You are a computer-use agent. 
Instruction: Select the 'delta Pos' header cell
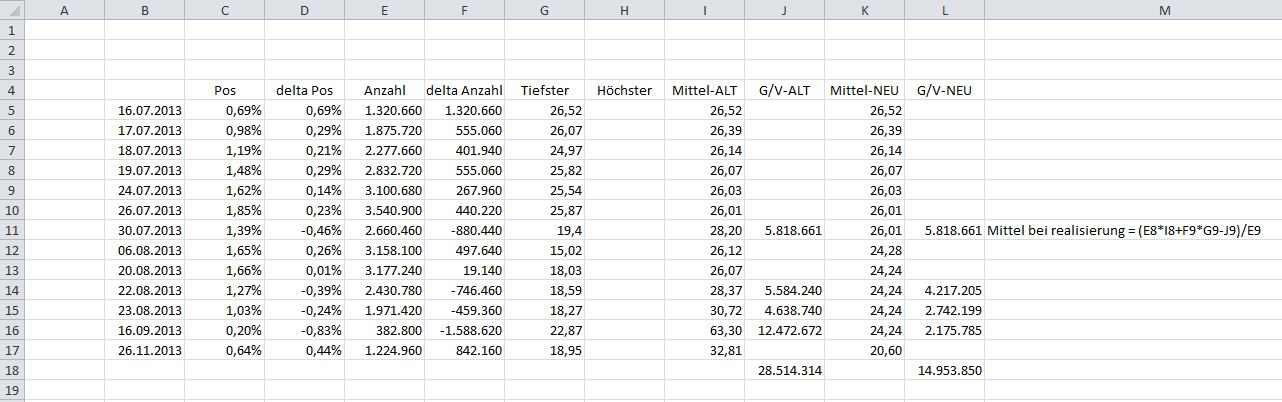click(x=304, y=90)
